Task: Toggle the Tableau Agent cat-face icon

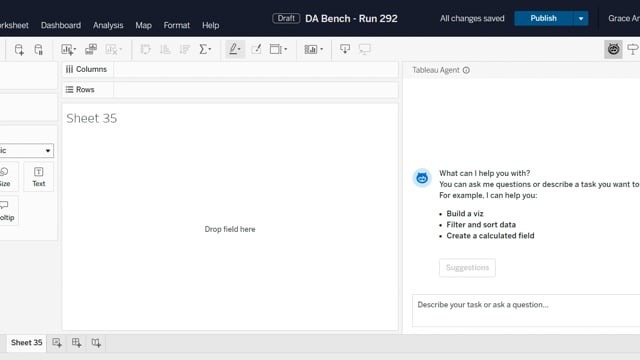Action: [613, 49]
